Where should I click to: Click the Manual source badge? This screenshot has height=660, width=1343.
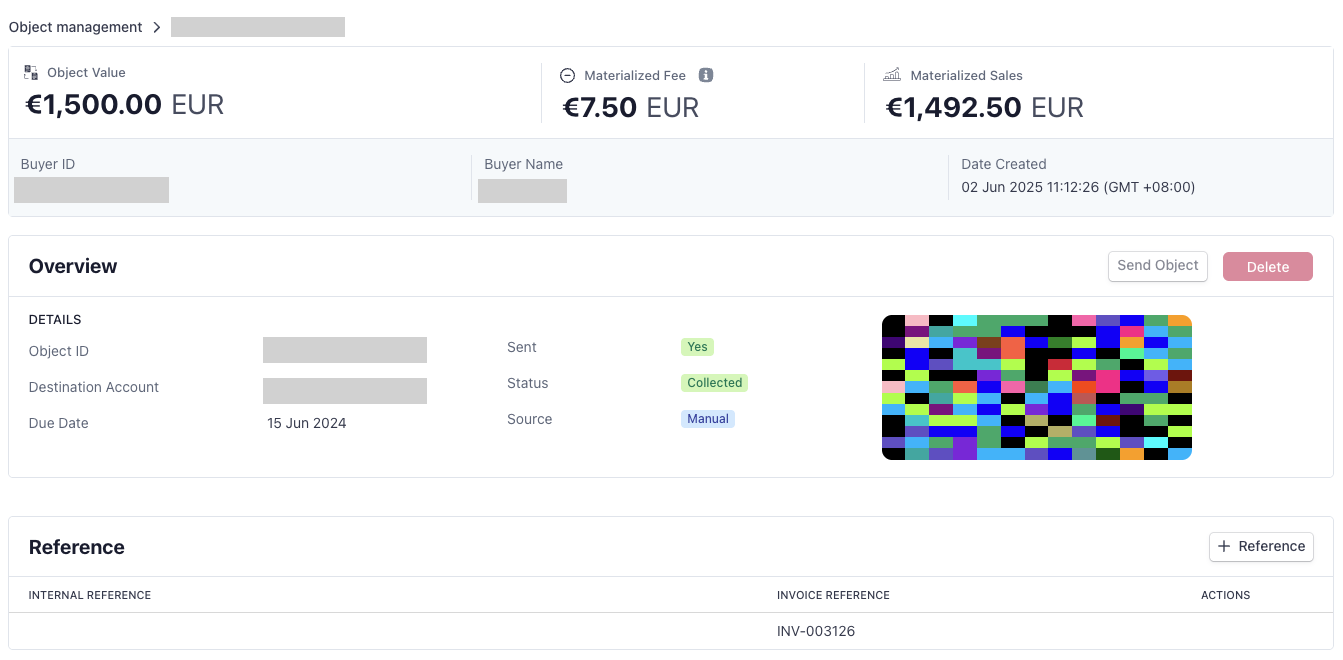tap(707, 419)
